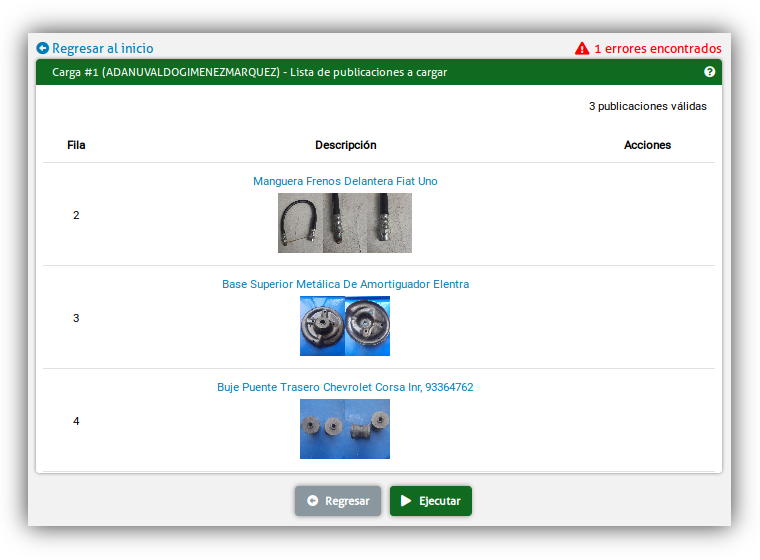
Task: Open the help question mark icon
Action: coord(709,72)
